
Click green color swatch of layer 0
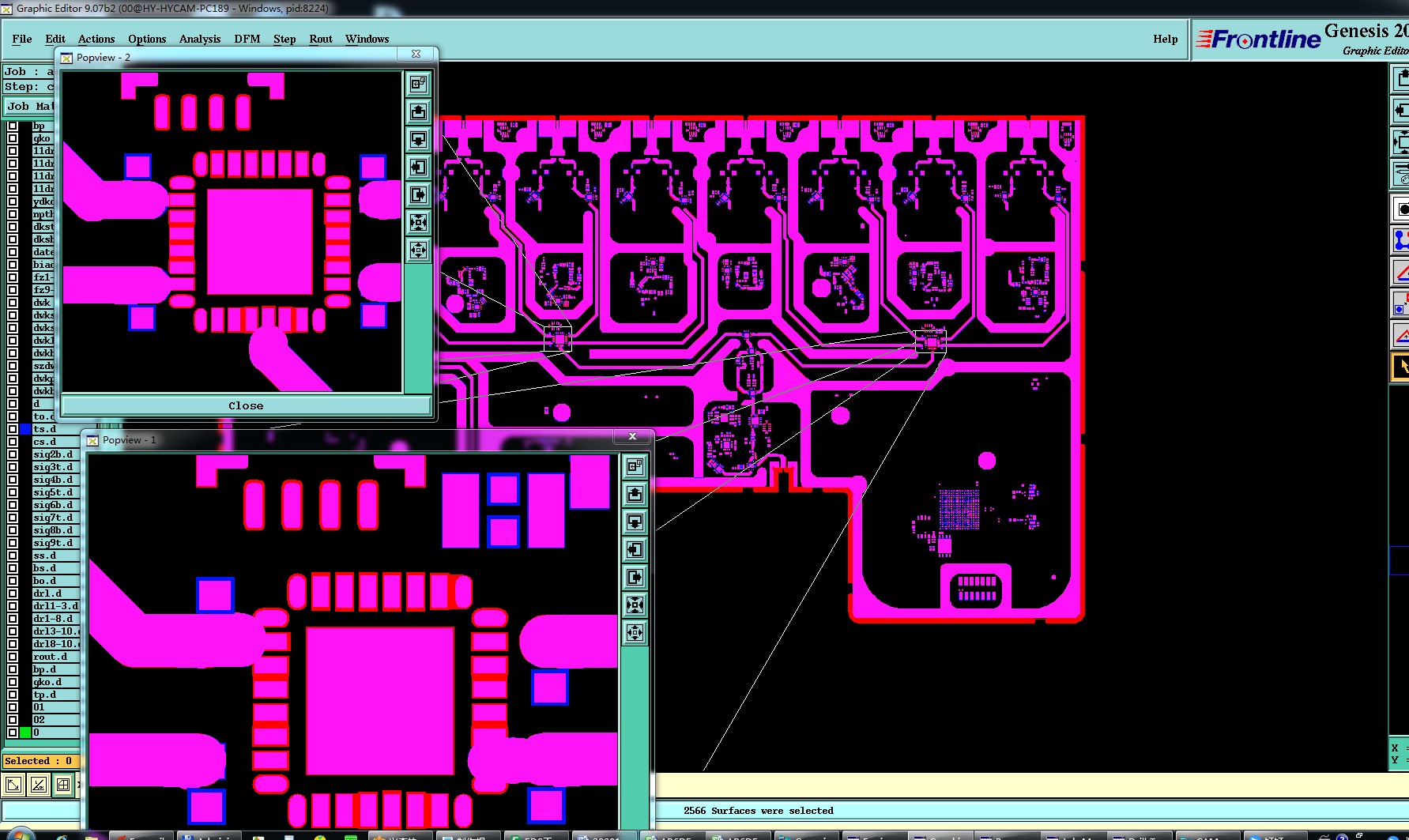pyautogui.click(x=25, y=733)
